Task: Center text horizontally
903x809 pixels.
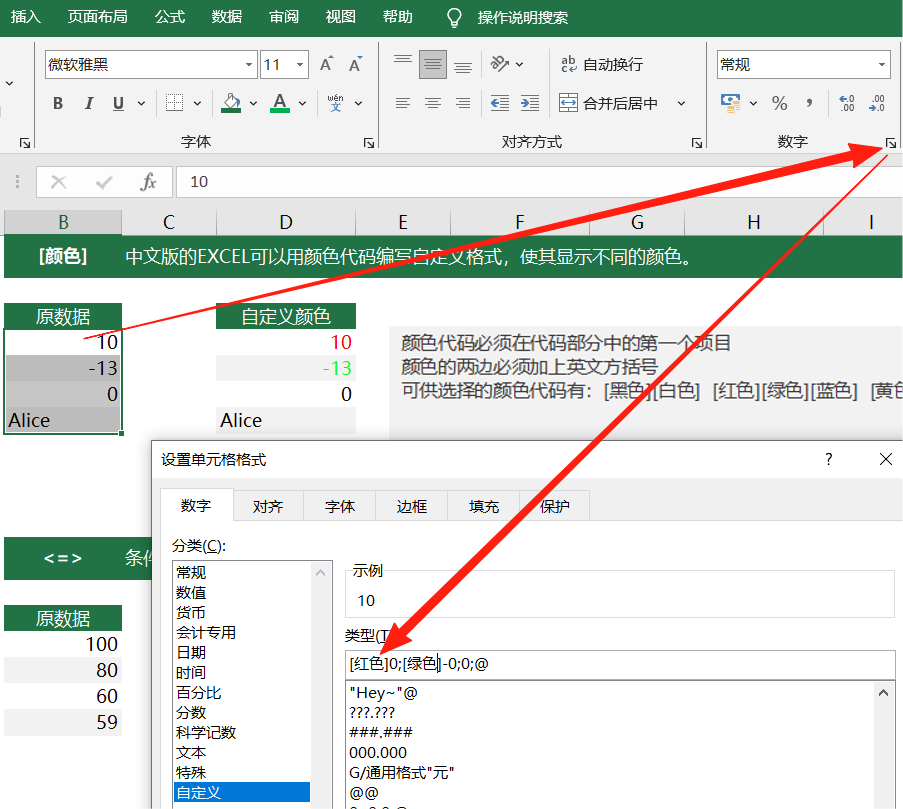Action: (x=432, y=104)
